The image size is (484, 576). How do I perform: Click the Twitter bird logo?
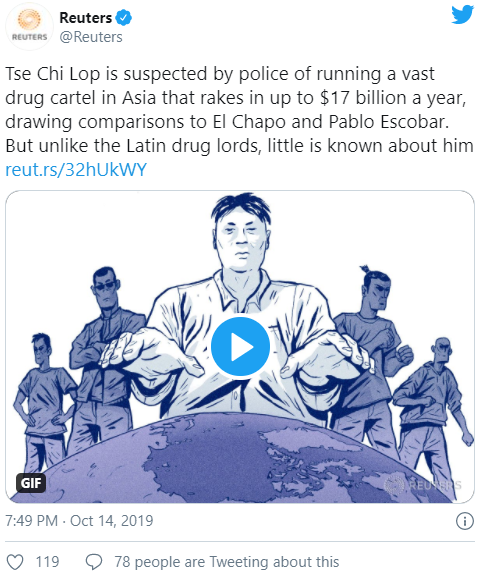462,14
